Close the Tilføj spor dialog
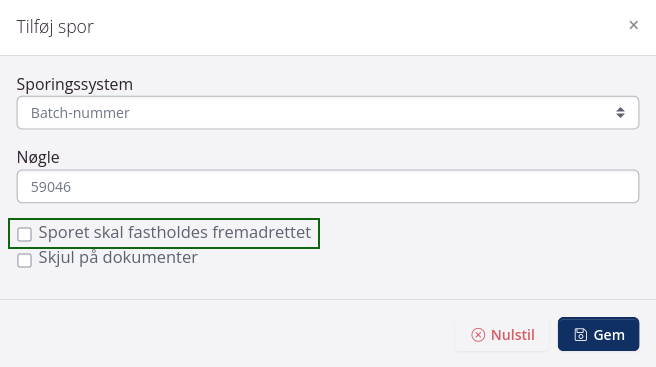 pos(633,25)
